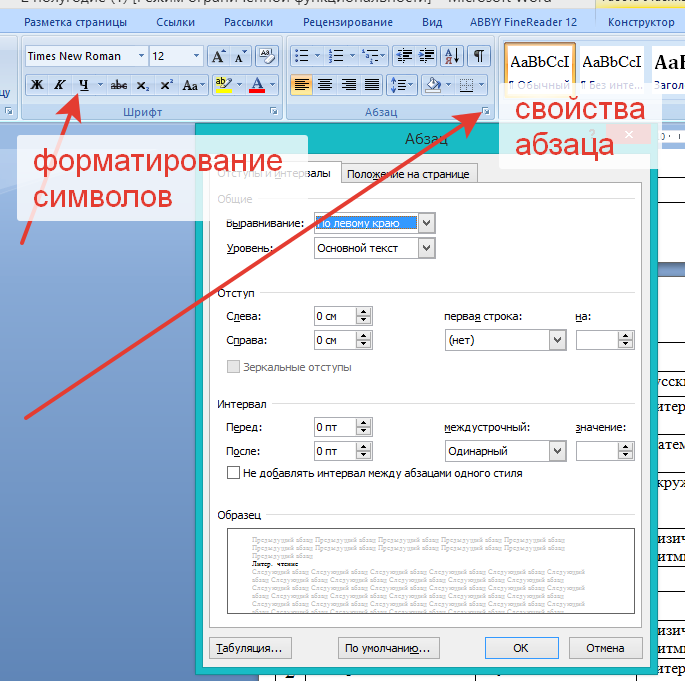
Task: Show paragraph marks (¶)
Action: point(479,56)
